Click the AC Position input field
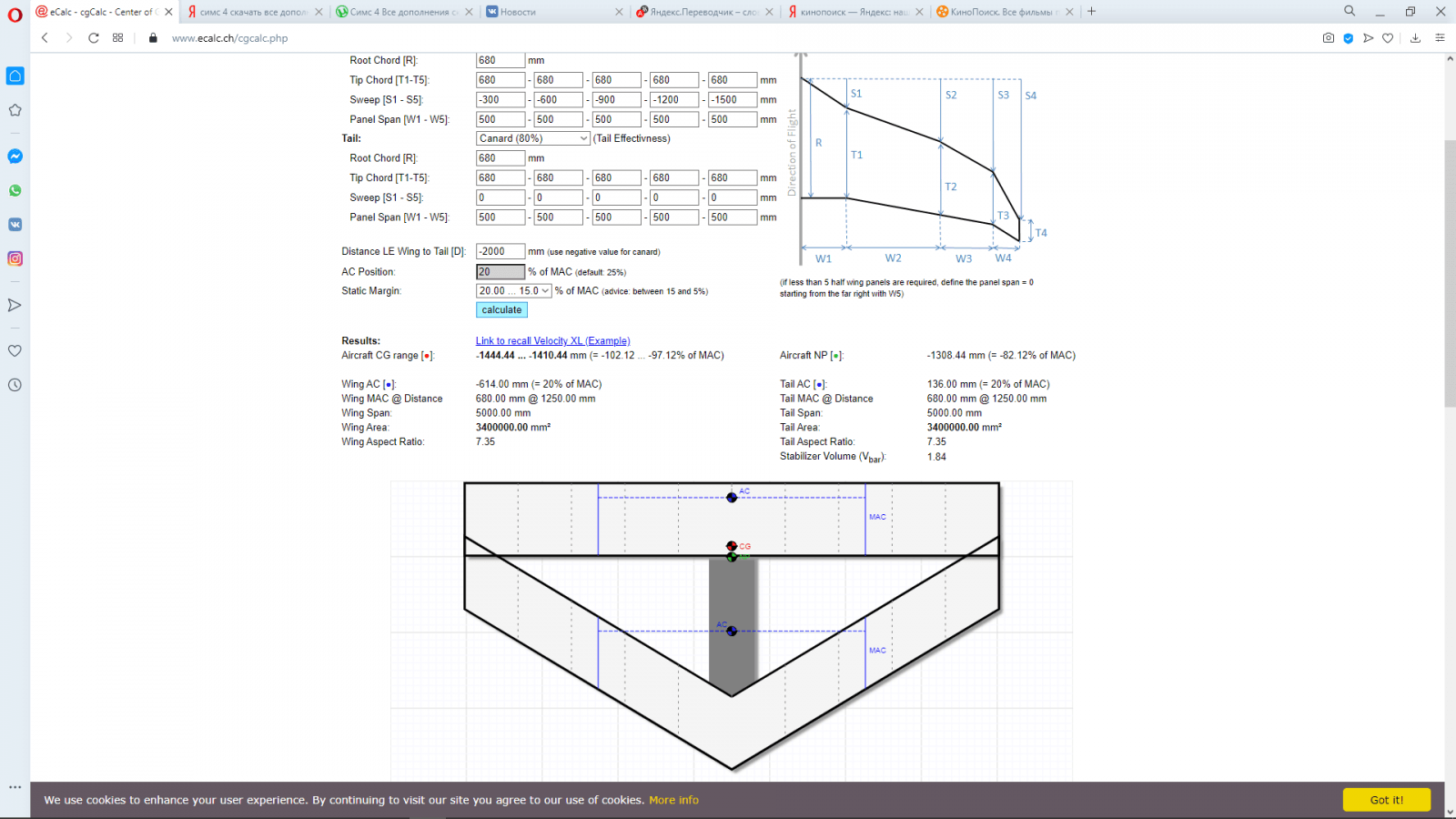The image size is (1456, 819). tap(500, 272)
